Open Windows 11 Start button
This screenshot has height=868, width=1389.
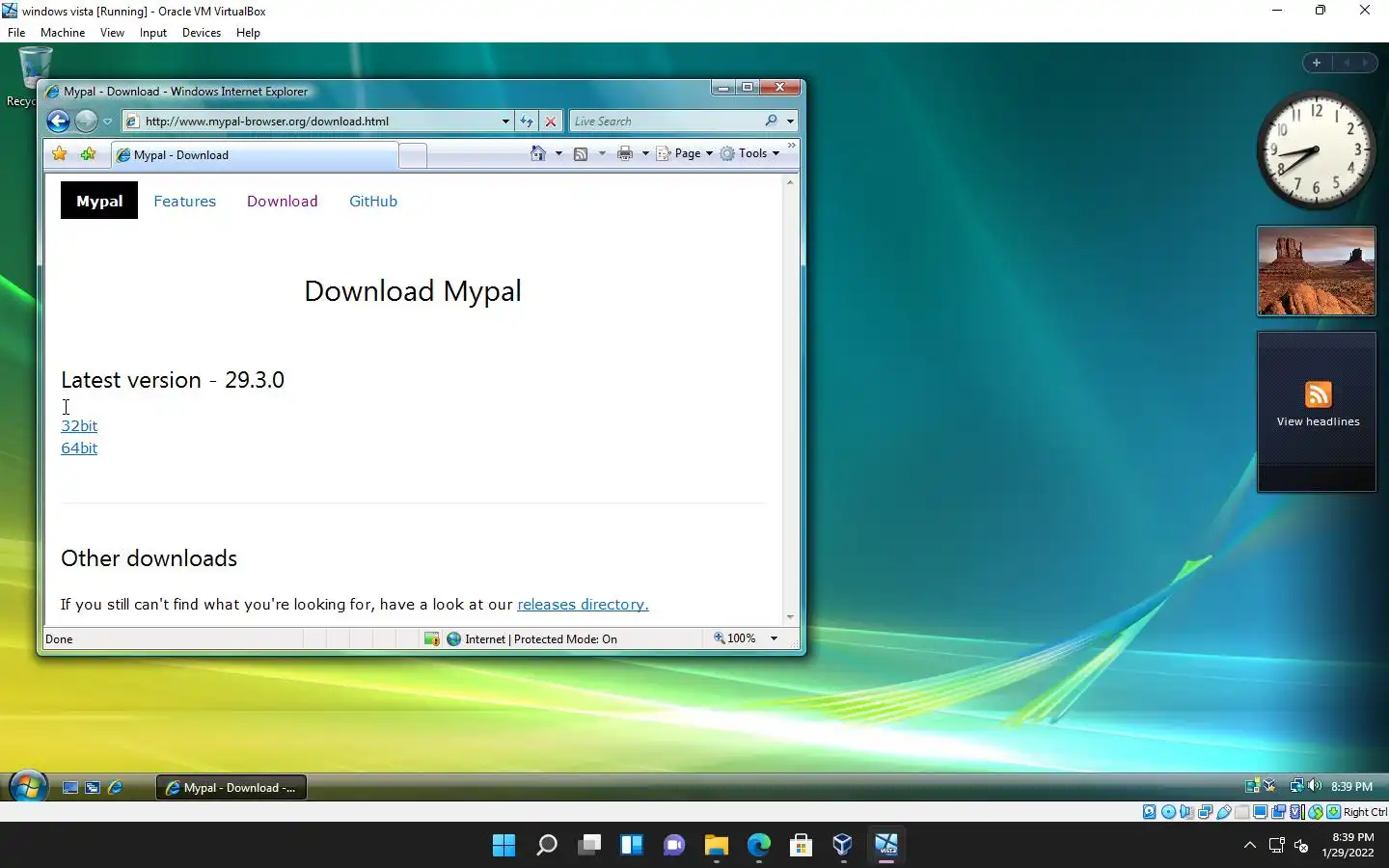[504, 845]
